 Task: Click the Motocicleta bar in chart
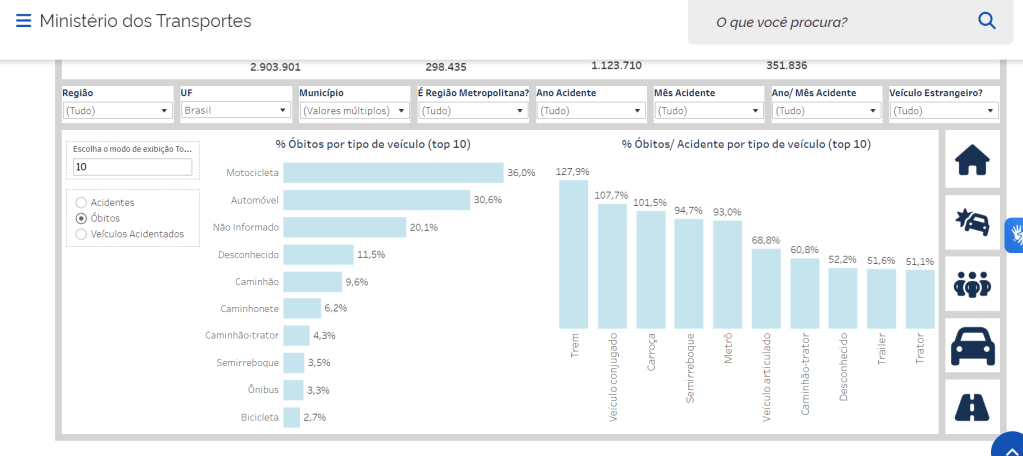[x=393, y=173]
